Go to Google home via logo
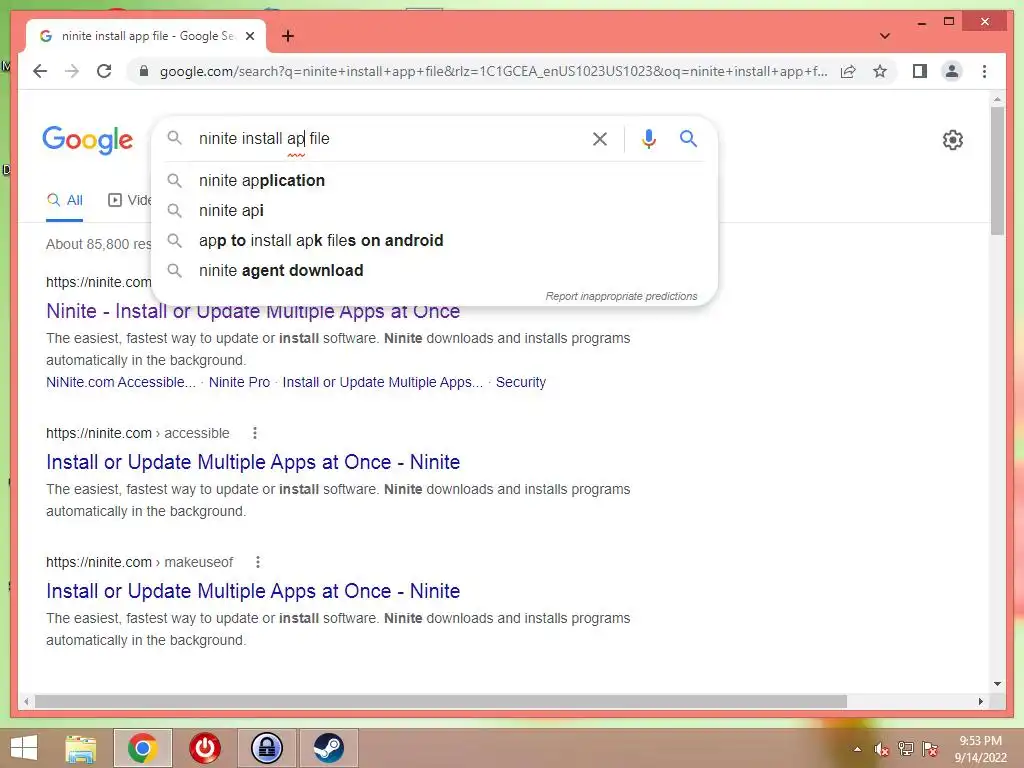 pyautogui.click(x=88, y=140)
